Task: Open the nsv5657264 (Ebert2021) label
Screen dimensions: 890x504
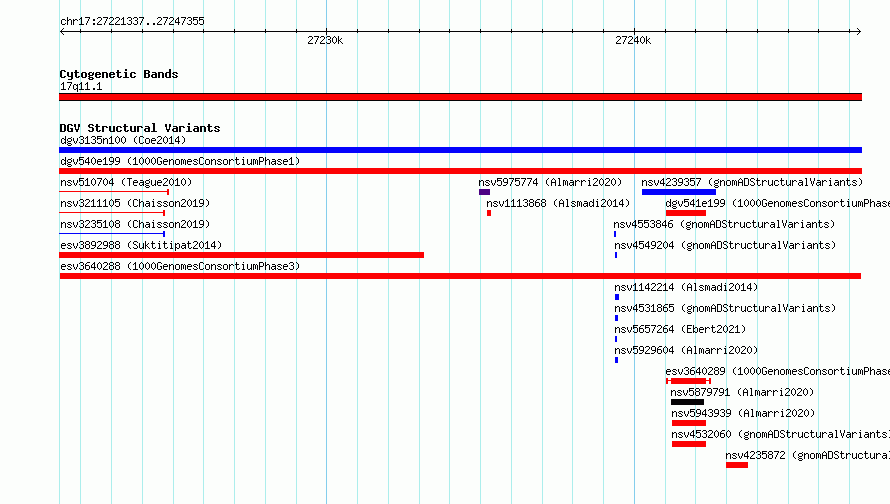Action: tap(680, 329)
